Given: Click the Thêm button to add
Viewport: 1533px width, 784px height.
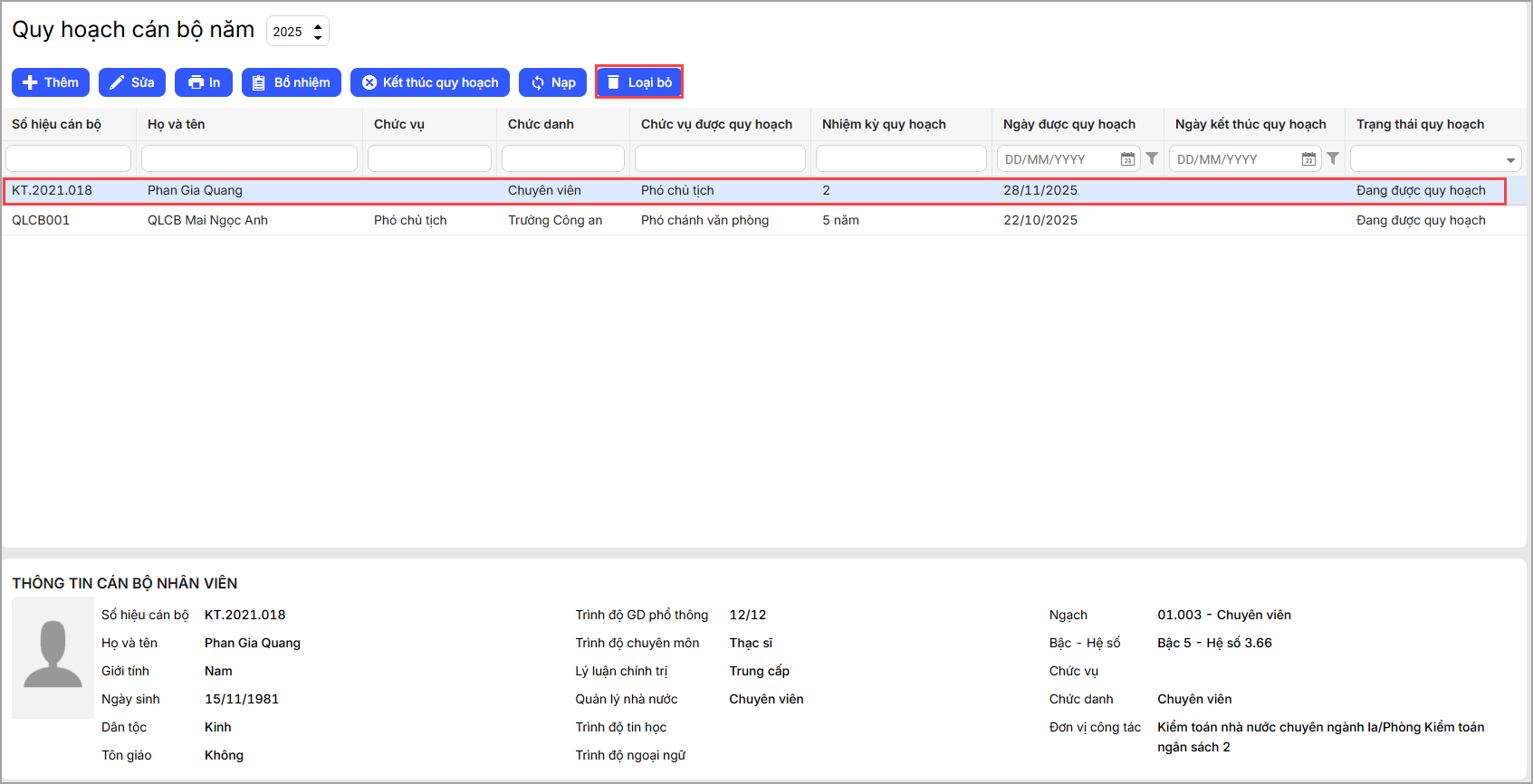Looking at the screenshot, I should (51, 82).
